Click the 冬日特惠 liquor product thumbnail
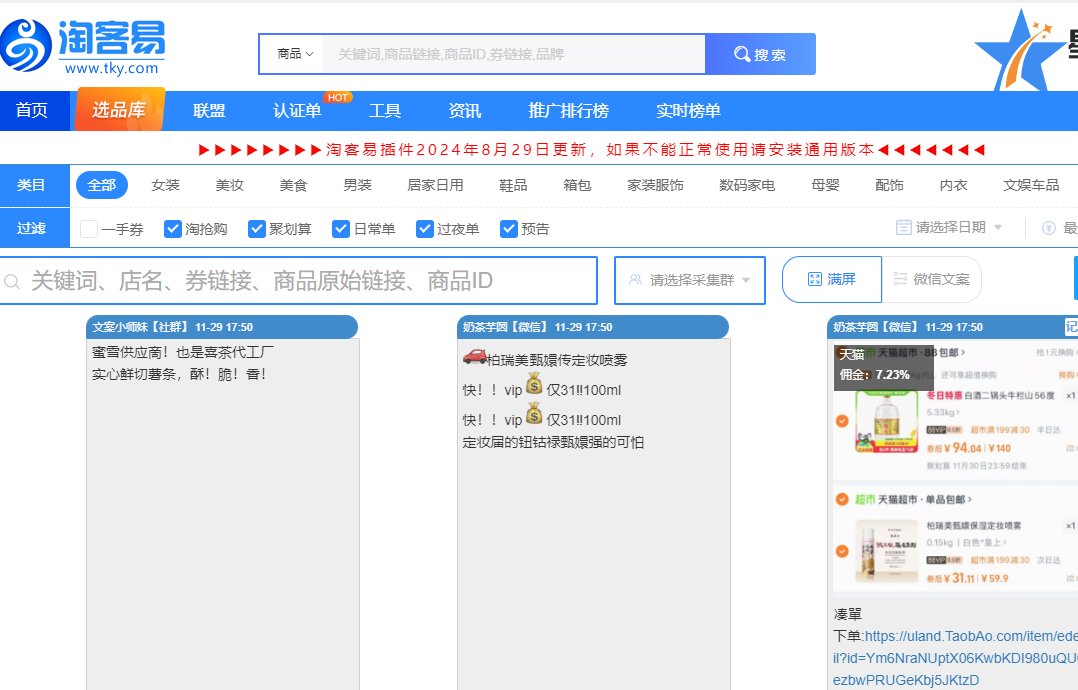This screenshot has height=690, width=1078. [886, 421]
